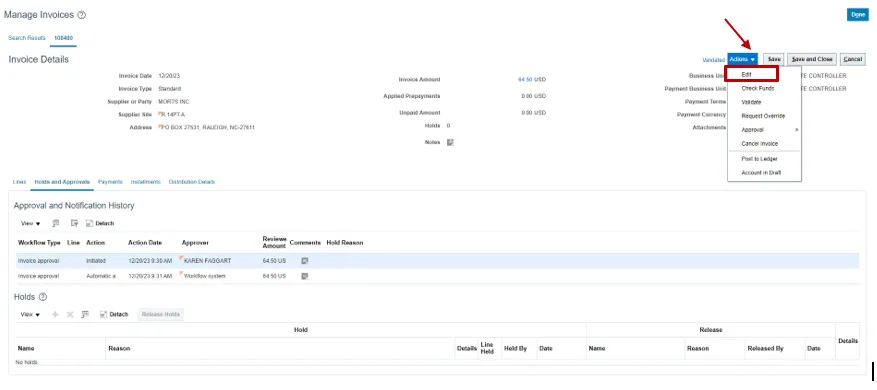Open View menu in Approval history

(31, 223)
